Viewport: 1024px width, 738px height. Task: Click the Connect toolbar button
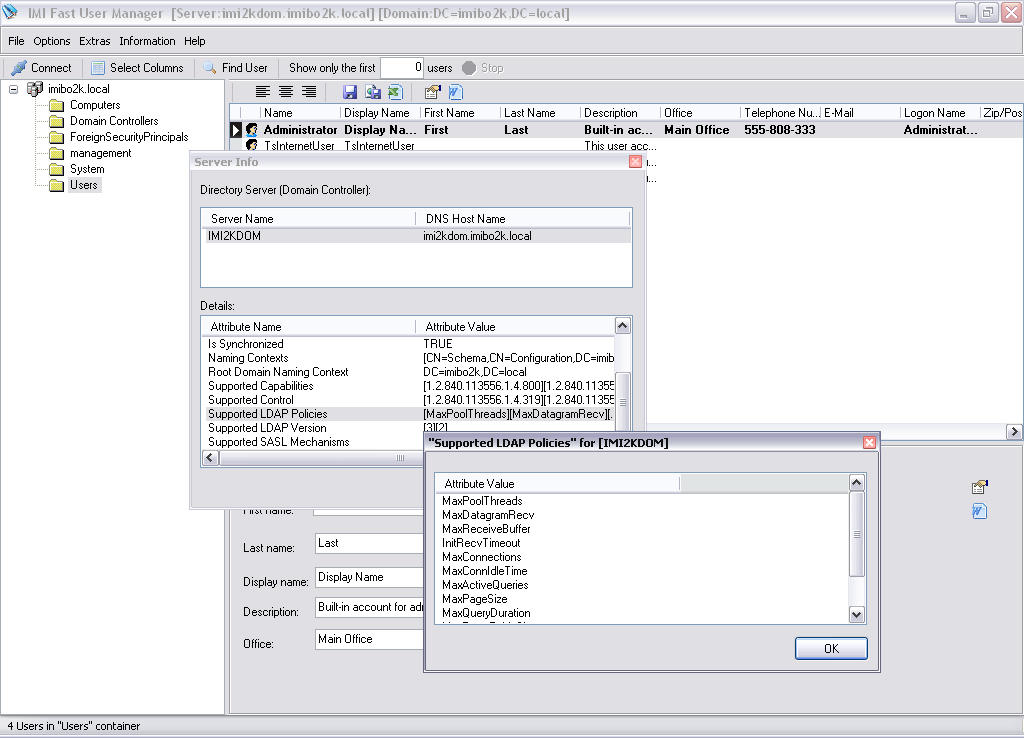coord(42,68)
